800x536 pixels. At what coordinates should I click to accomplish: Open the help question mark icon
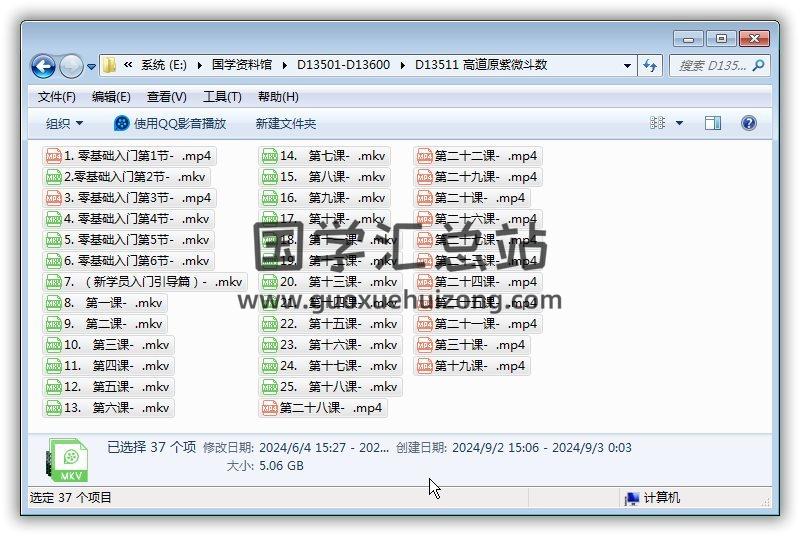[x=748, y=123]
